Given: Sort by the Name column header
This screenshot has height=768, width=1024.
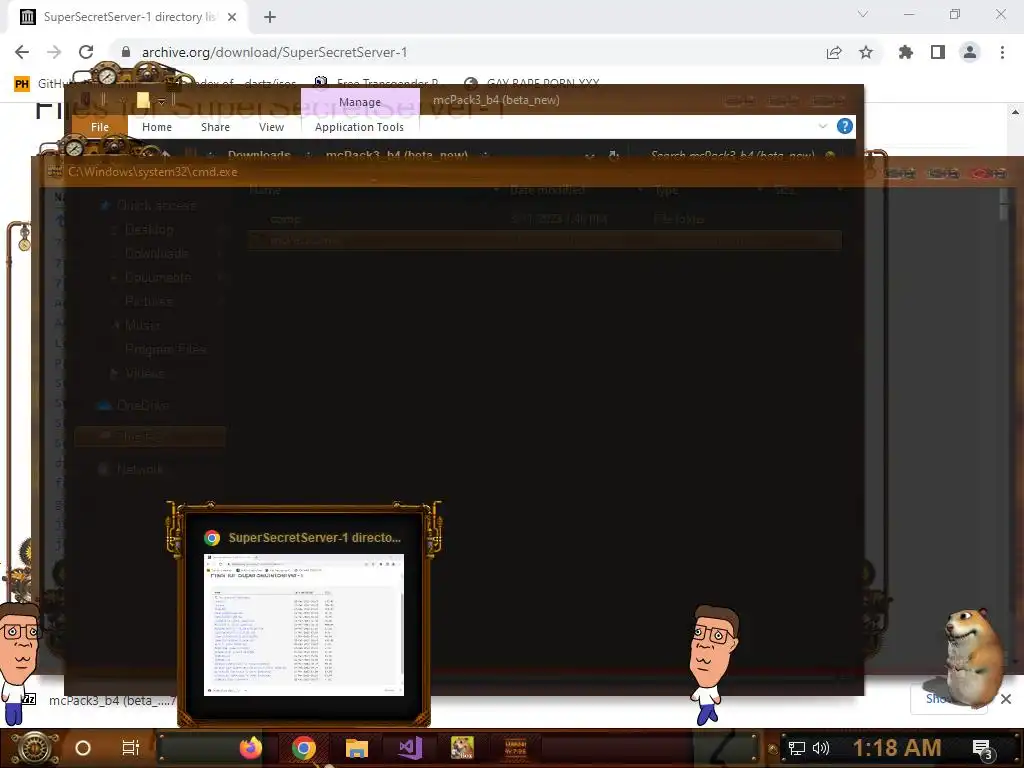Looking at the screenshot, I should point(264,190).
